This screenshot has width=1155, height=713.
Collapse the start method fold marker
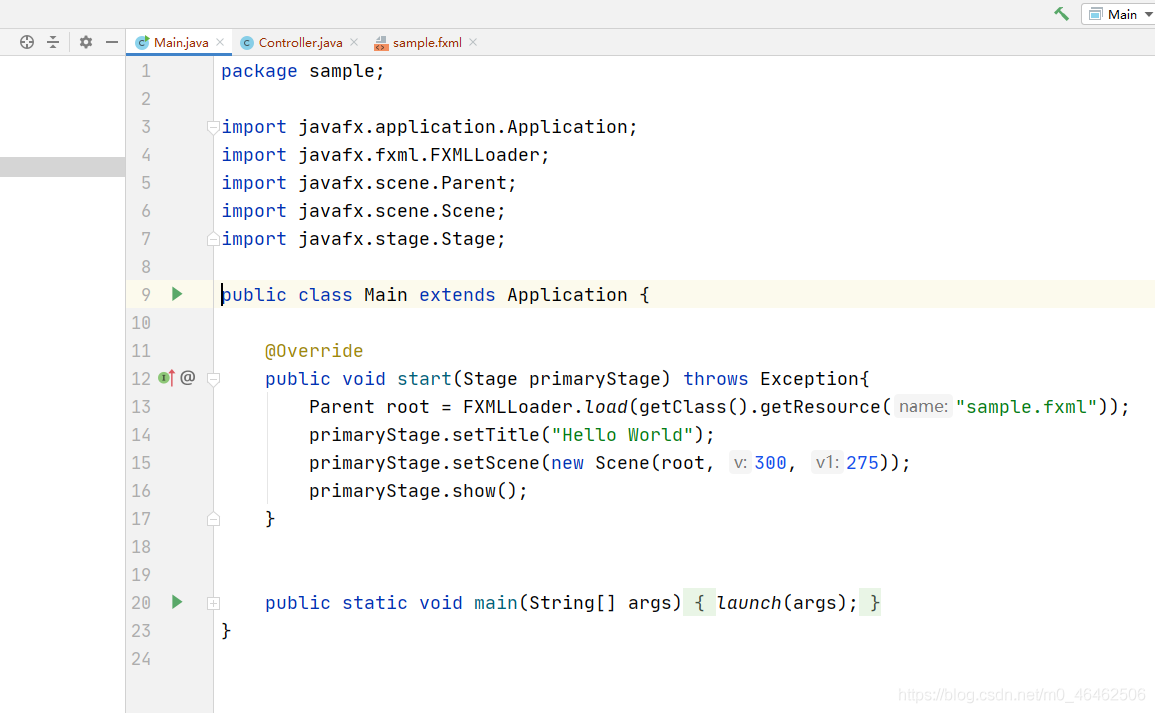pyautogui.click(x=213, y=379)
